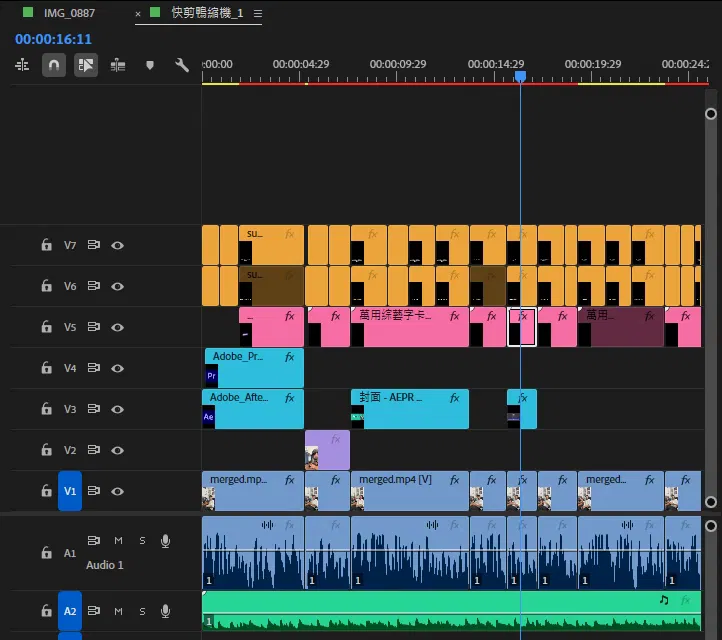722x640 pixels.
Task: Toggle sync lock for V6
Action: [x=94, y=286]
